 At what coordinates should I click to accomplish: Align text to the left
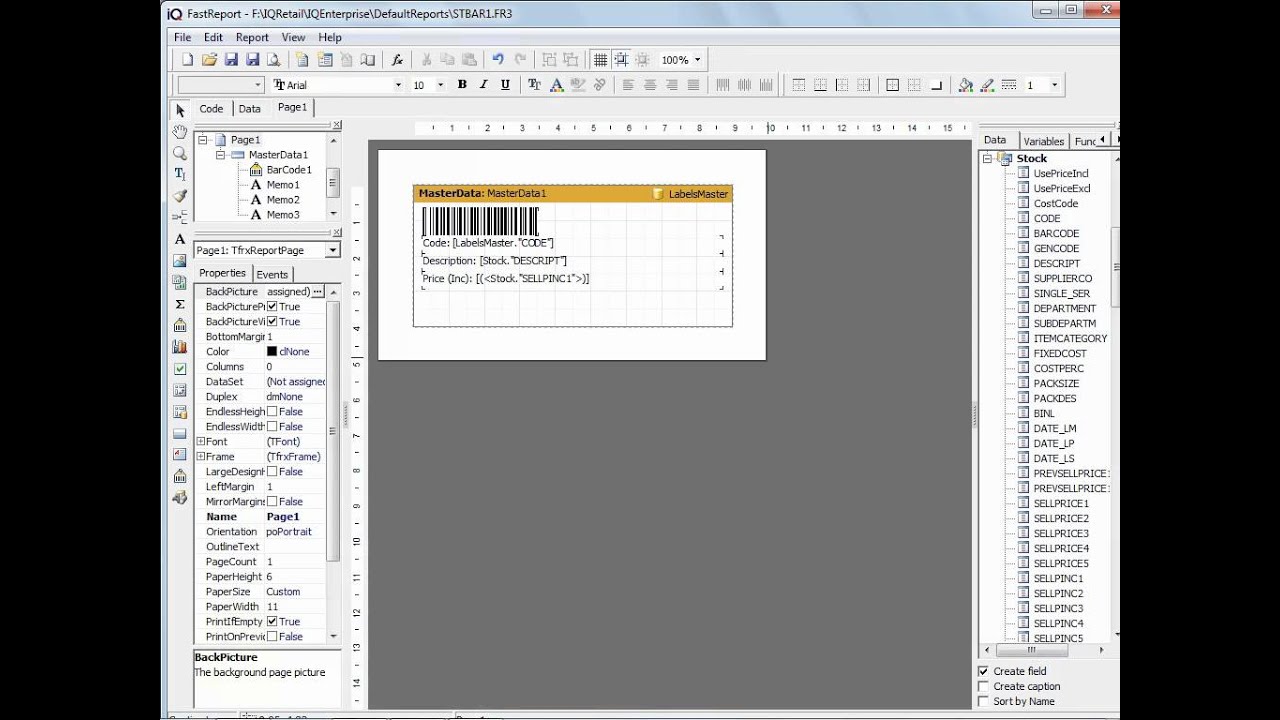click(628, 85)
